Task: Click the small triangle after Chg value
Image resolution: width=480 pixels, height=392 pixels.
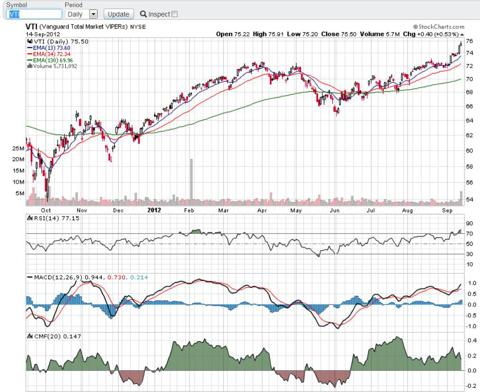Action: (462, 34)
